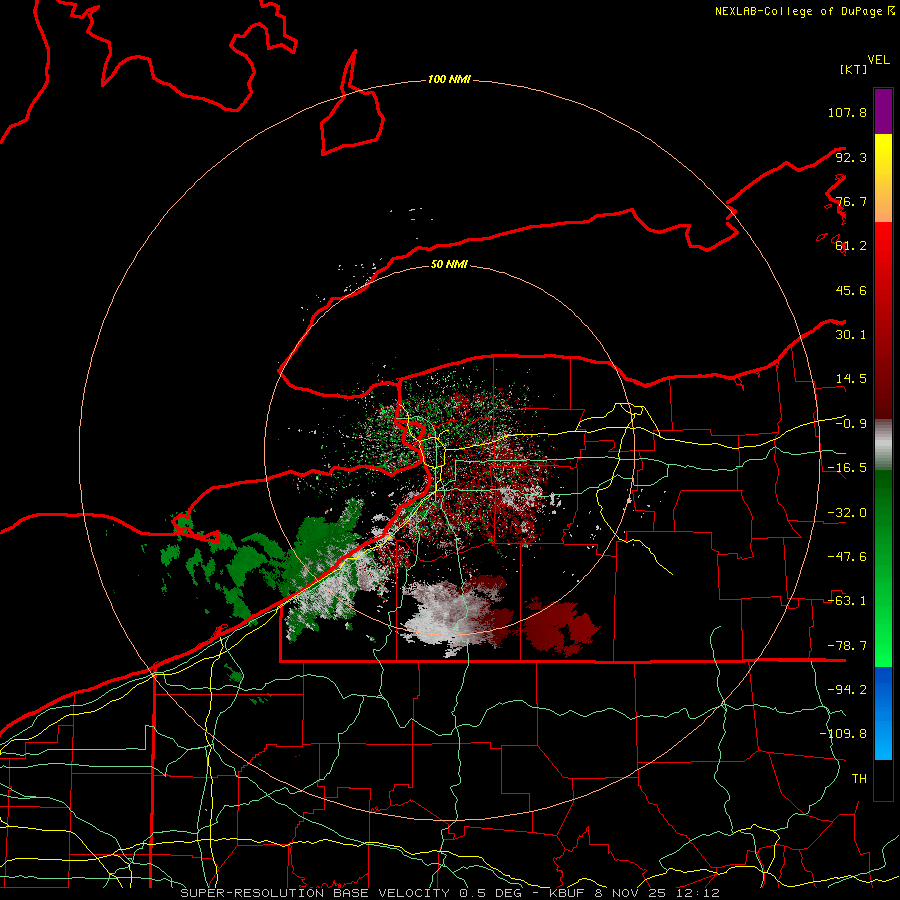Click the Super-Resolution Base Velocity caption
The height and width of the screenshot is (900, 900).
point(449,893)
